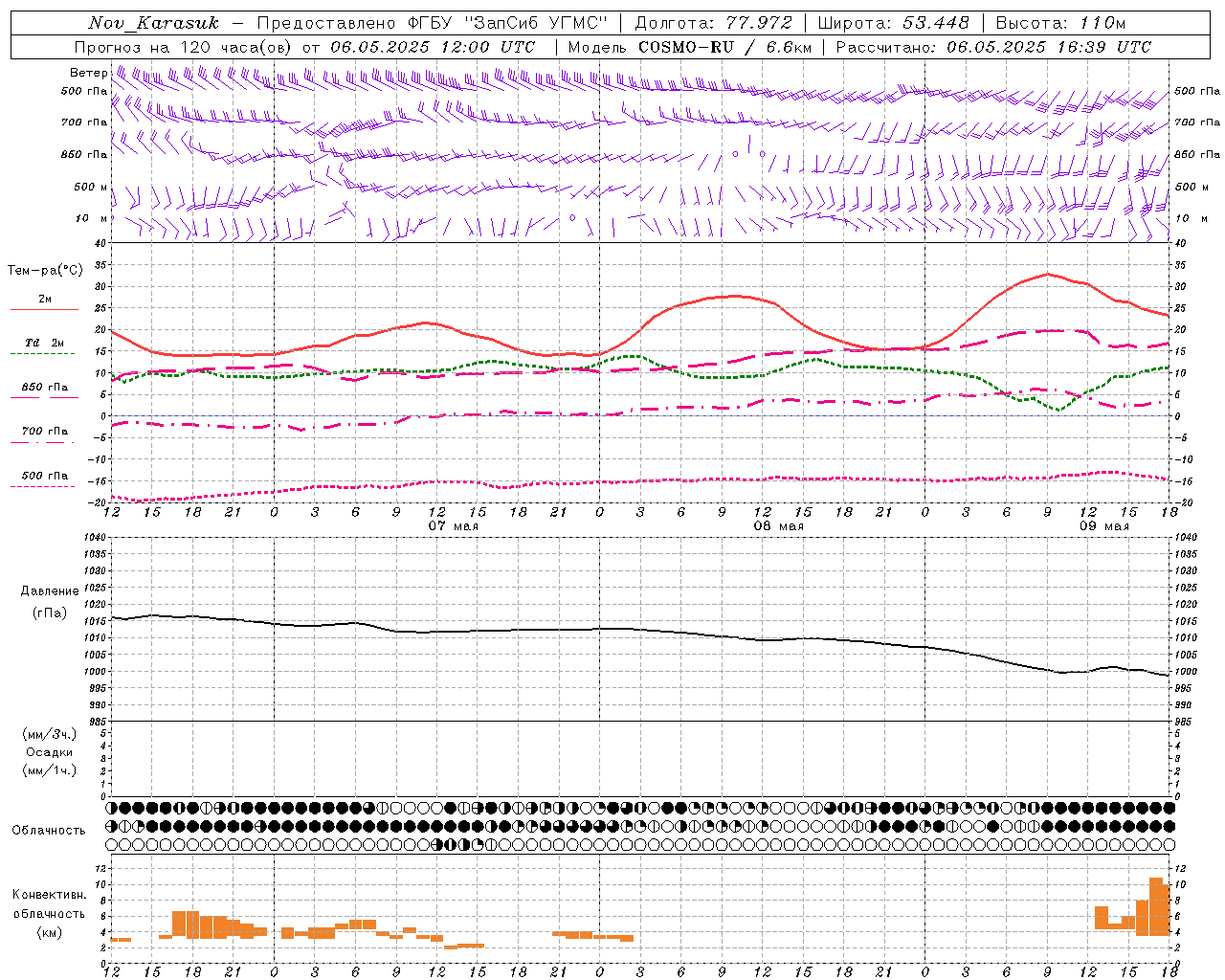
Task: Click the green '850 гПа' temperature legend entry
Action: point(44,391)
